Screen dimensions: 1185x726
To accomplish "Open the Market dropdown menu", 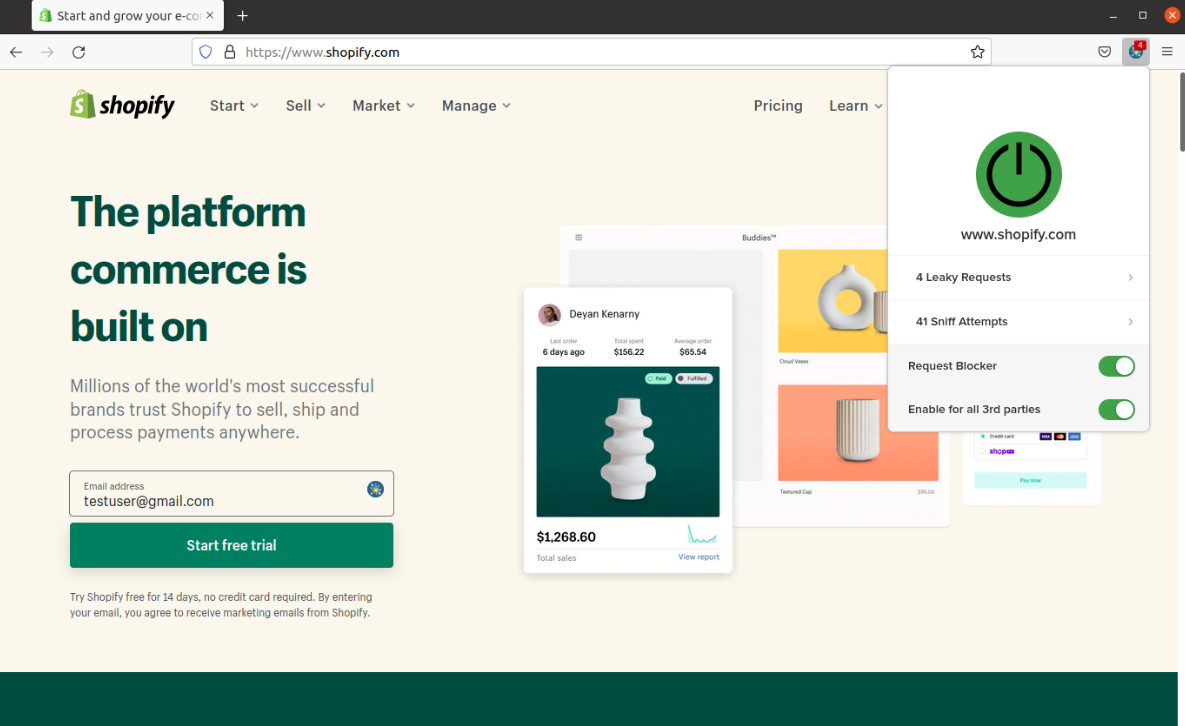I will [383, 106].
